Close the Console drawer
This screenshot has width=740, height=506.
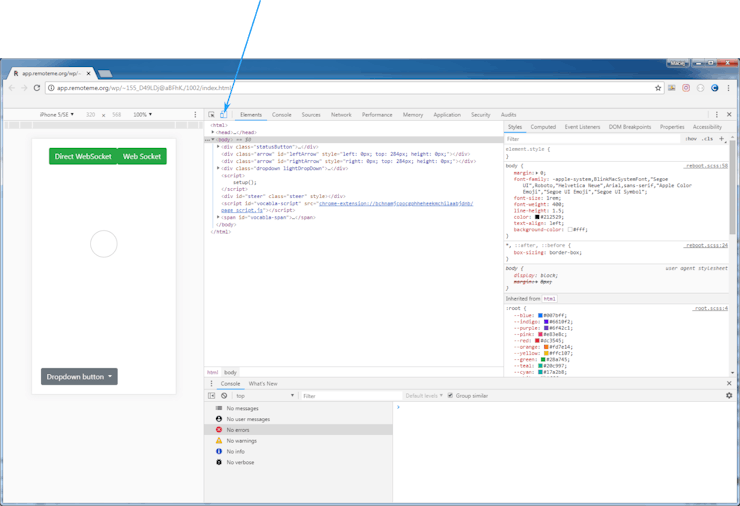729,383
